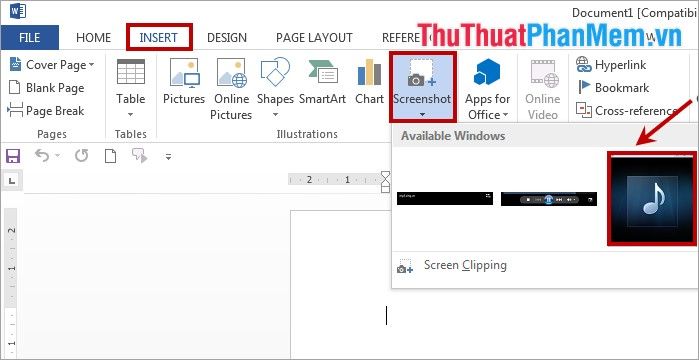Image resolution: width=699 pixels, height=360 pixels.
Task: Expand the Shapes dropdown arrow
Action: click(x=275, y=115)
